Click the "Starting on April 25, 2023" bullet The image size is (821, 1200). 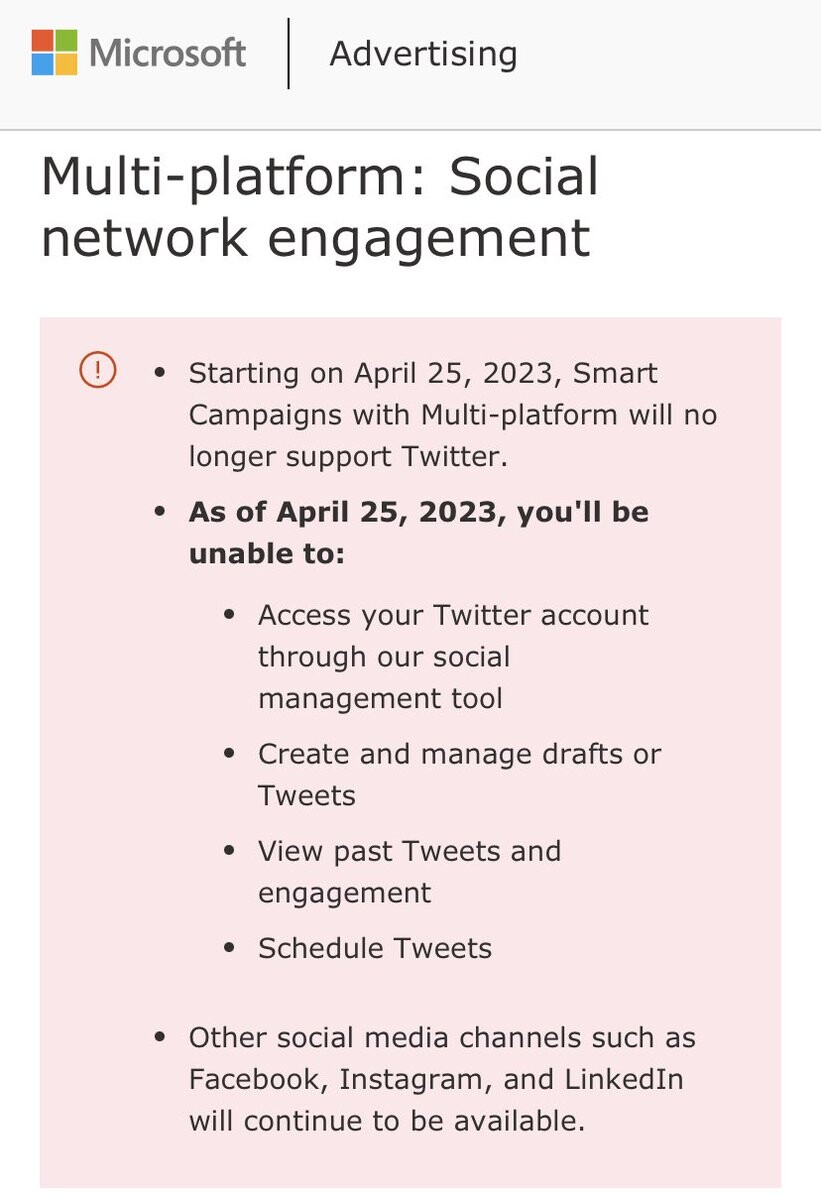click(x=452, y=414)
